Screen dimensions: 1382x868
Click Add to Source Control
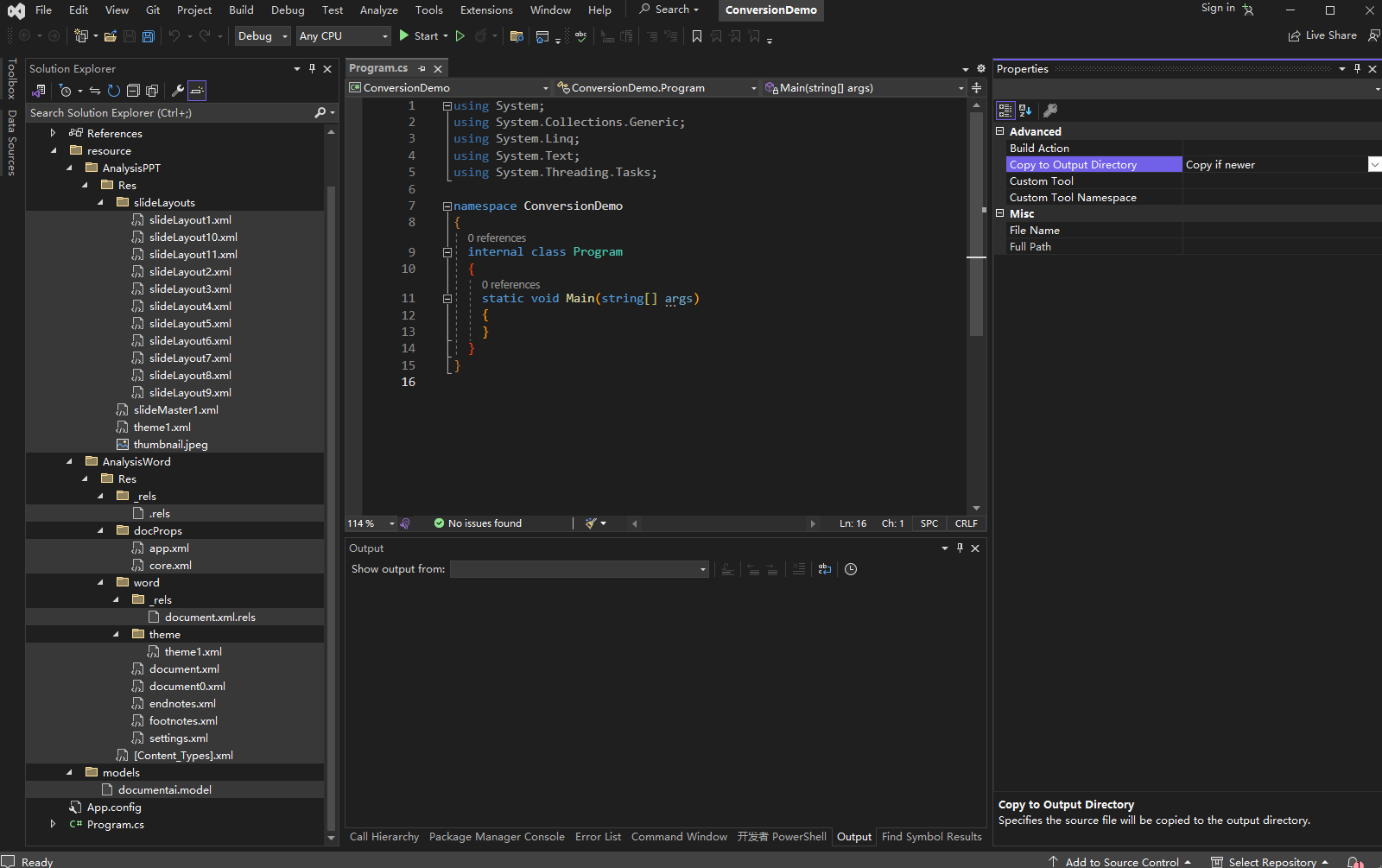click(x=1120, y=862)
